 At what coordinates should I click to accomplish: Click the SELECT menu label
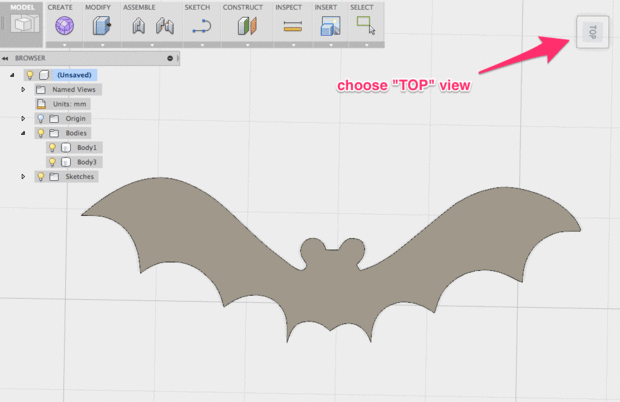[x=362, y=7]
